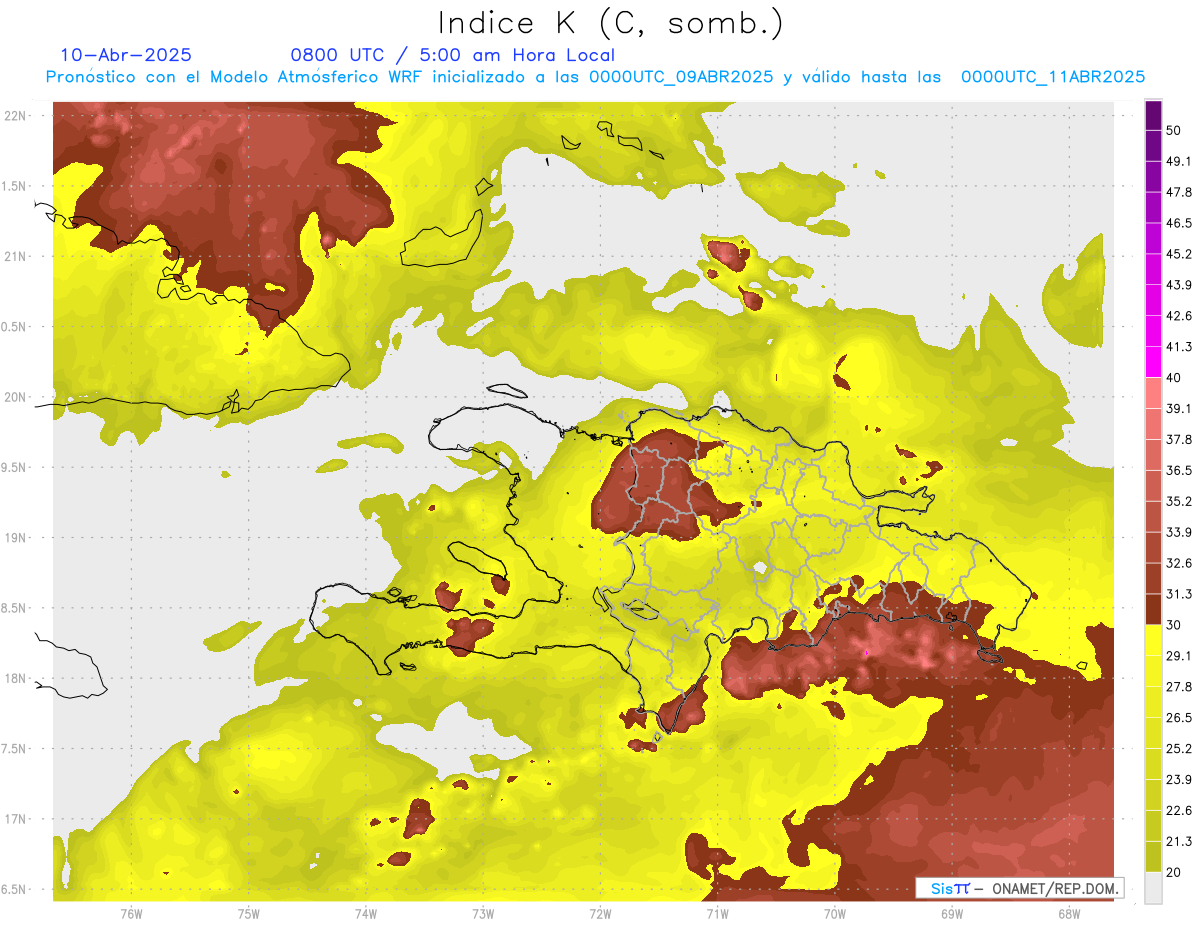Click the '43.9' value on the color scale
The width and height of the screenshot is (1200, 927).
(1180, 285)
